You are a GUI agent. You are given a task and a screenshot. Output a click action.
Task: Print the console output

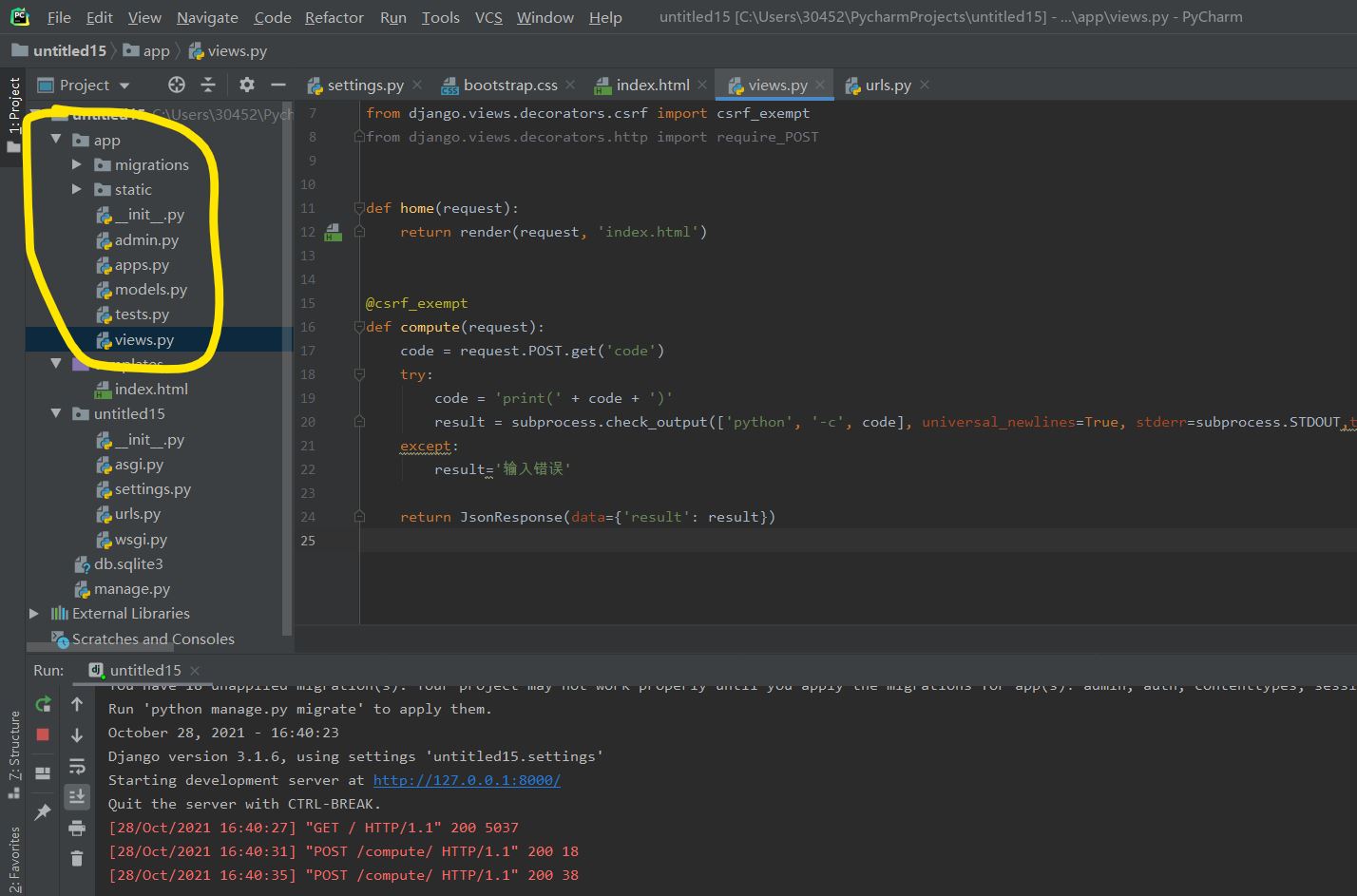tap(77, 829)
